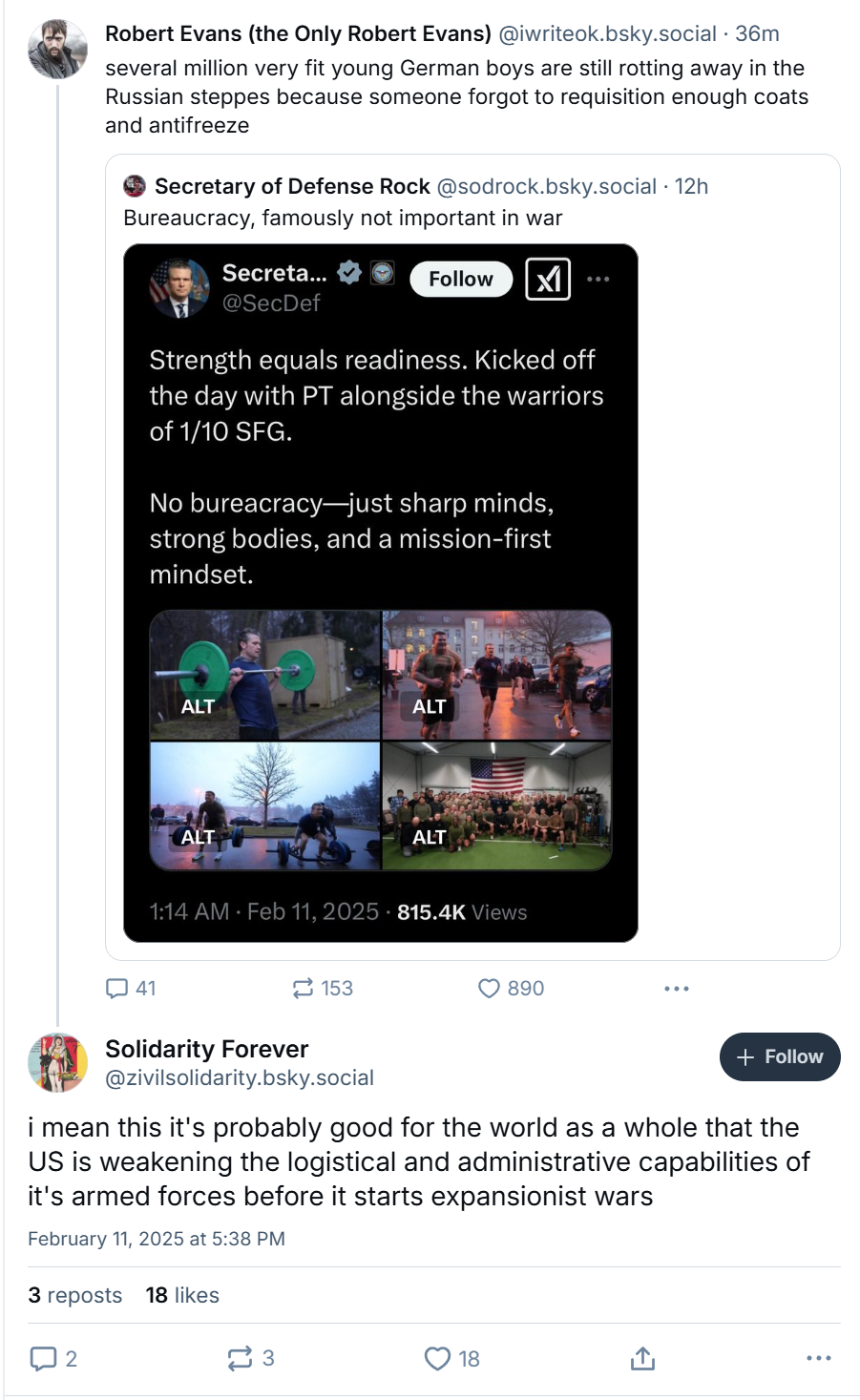Click Follow button in embedded SecDef tweet
Screen dimensions: 860x1400
[461, 279]
